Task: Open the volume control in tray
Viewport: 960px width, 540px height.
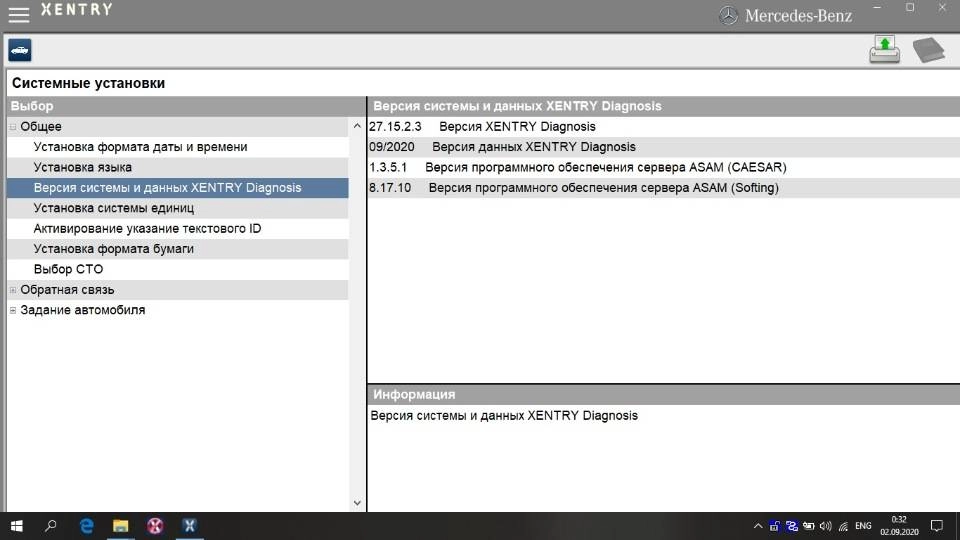Action: (826, 526)
